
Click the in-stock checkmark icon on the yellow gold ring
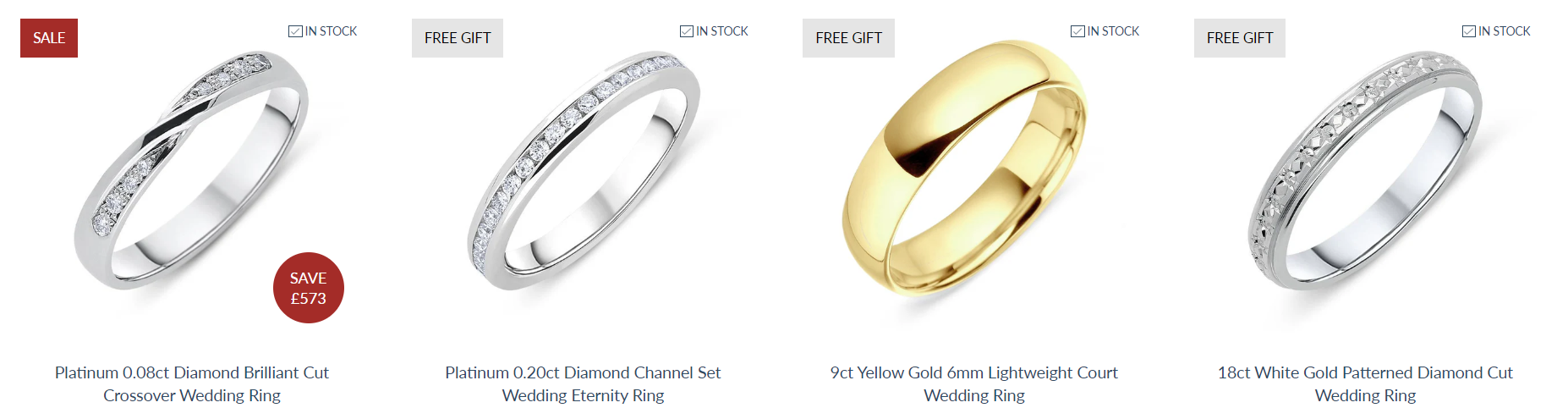tap(1077, 31)
